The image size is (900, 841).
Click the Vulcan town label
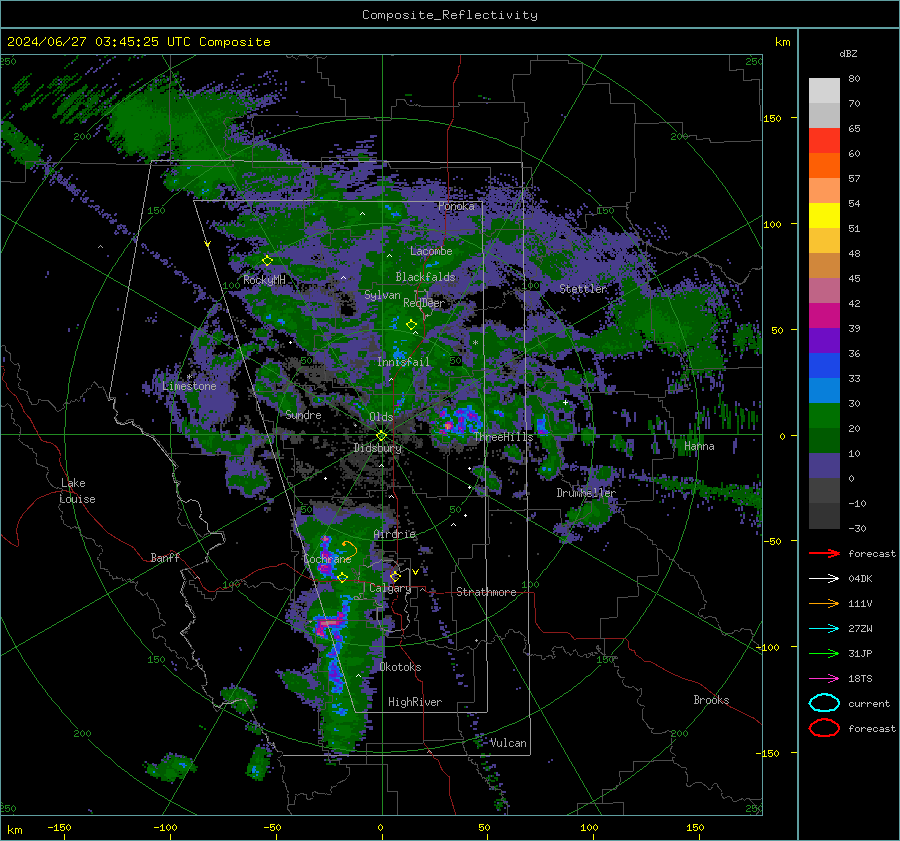(508, 743)
